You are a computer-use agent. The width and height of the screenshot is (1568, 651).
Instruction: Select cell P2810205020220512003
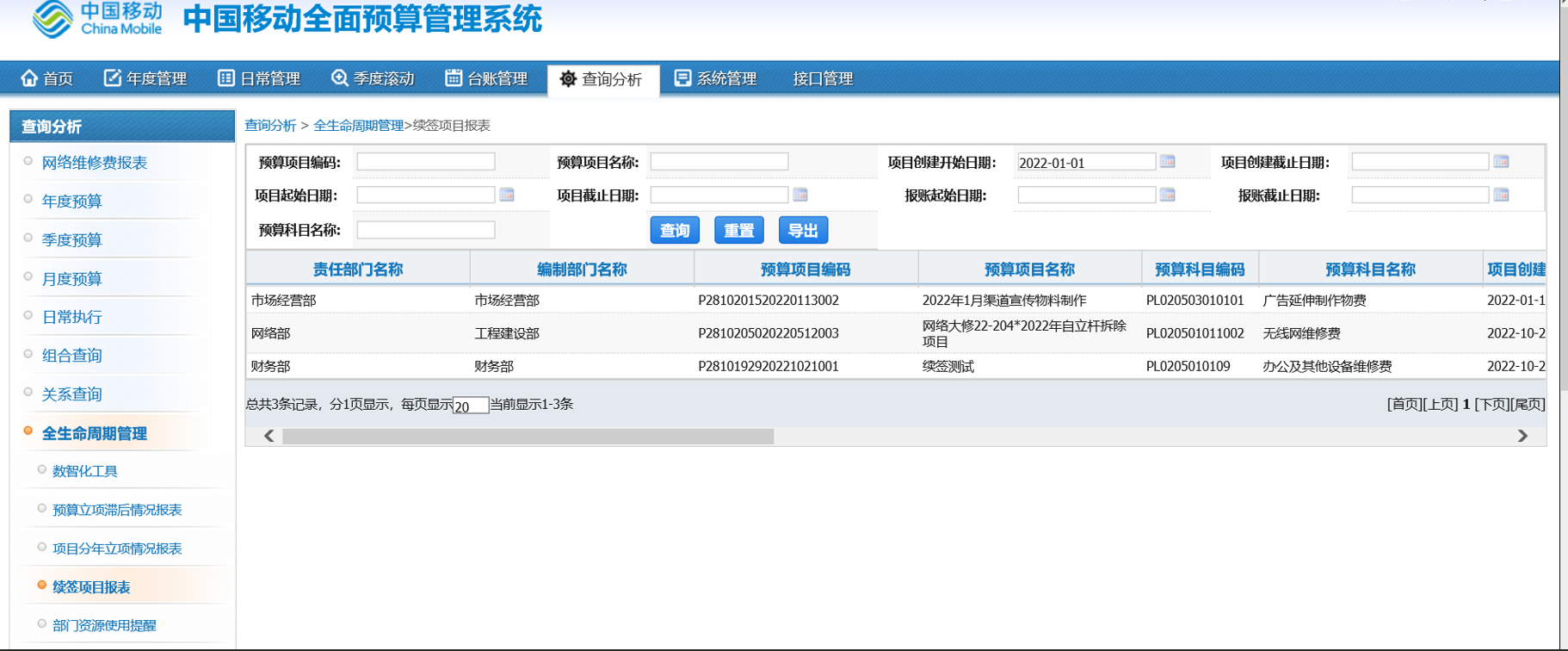click(x=769, y=333)
